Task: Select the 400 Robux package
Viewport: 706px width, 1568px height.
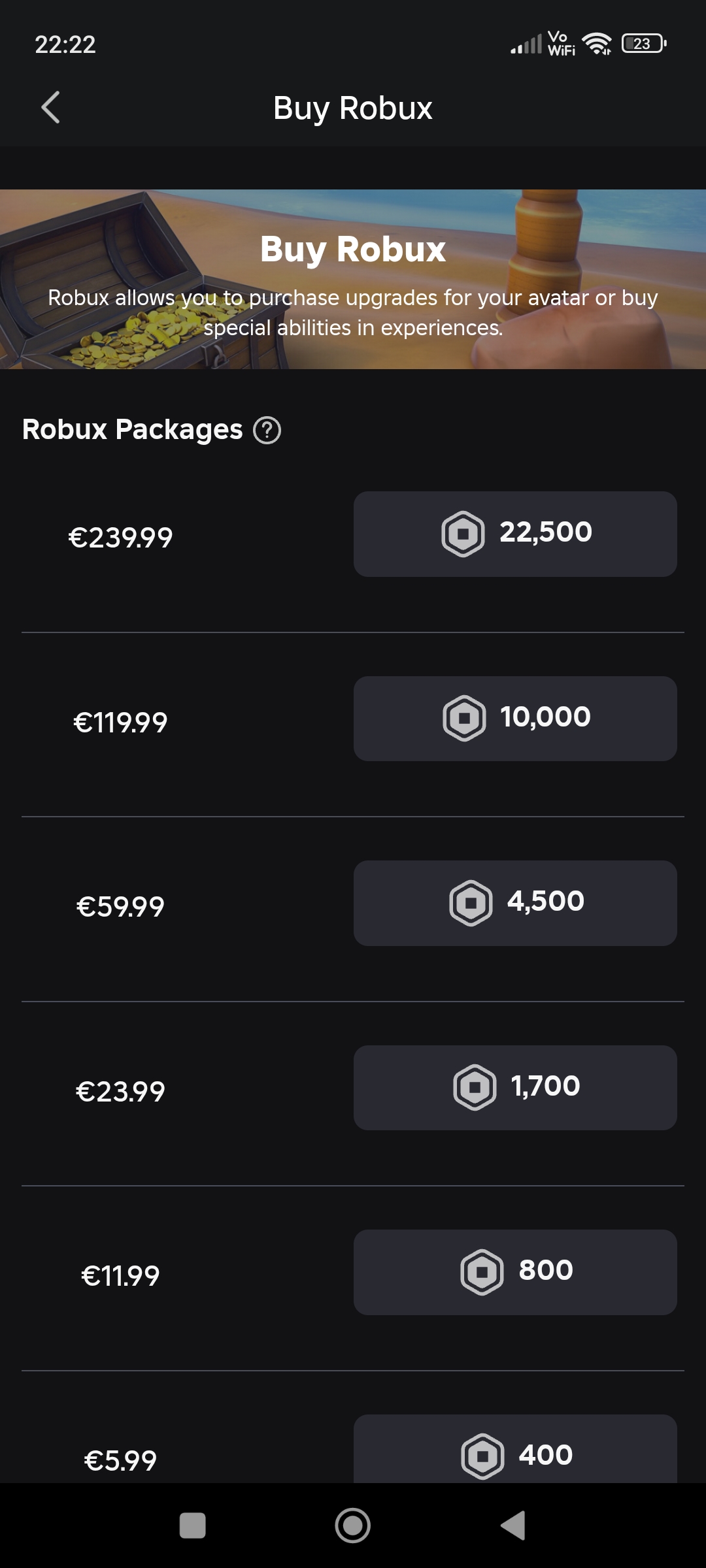Action: 514,1455
